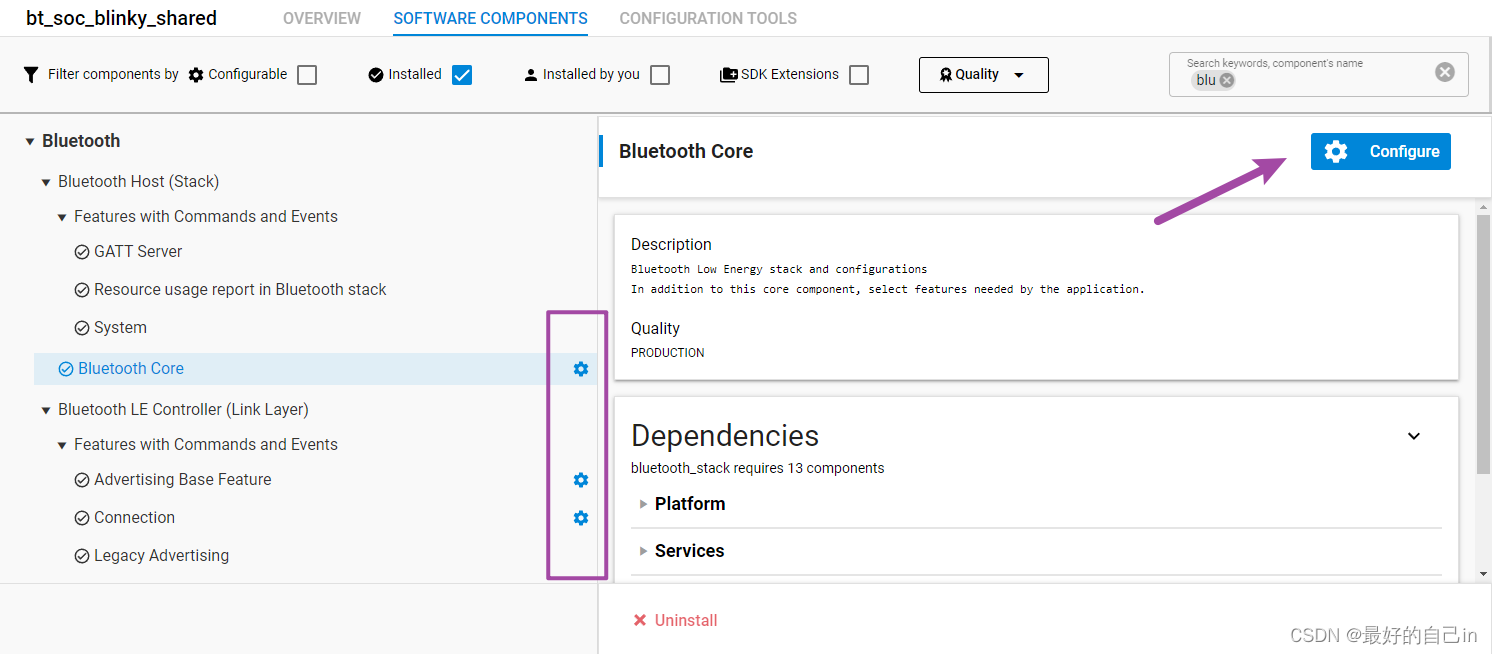Screen dimensions: 1492x654
Task: Click the SDK Extensions folder icon
Action: coord(729,75)
